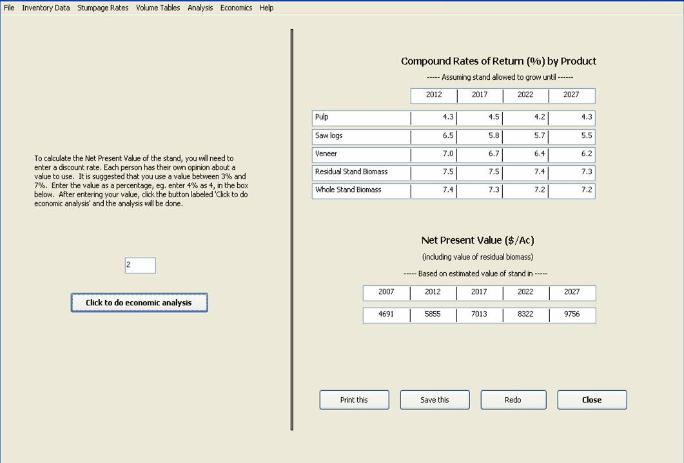Select the Pulp product row label
The image size is (684, 463).
pyautogui.click(x=360, y=118)
